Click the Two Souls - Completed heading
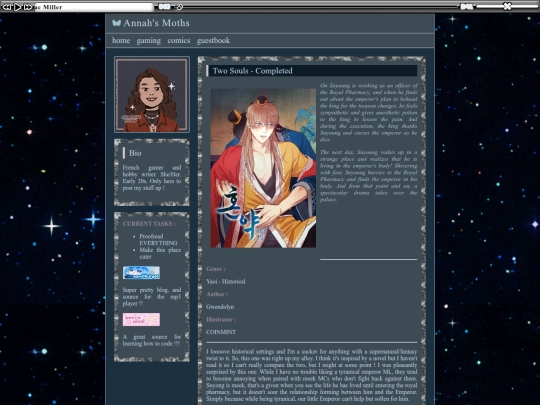Viewport: 540px width, 405px height. tap(252, 71)
